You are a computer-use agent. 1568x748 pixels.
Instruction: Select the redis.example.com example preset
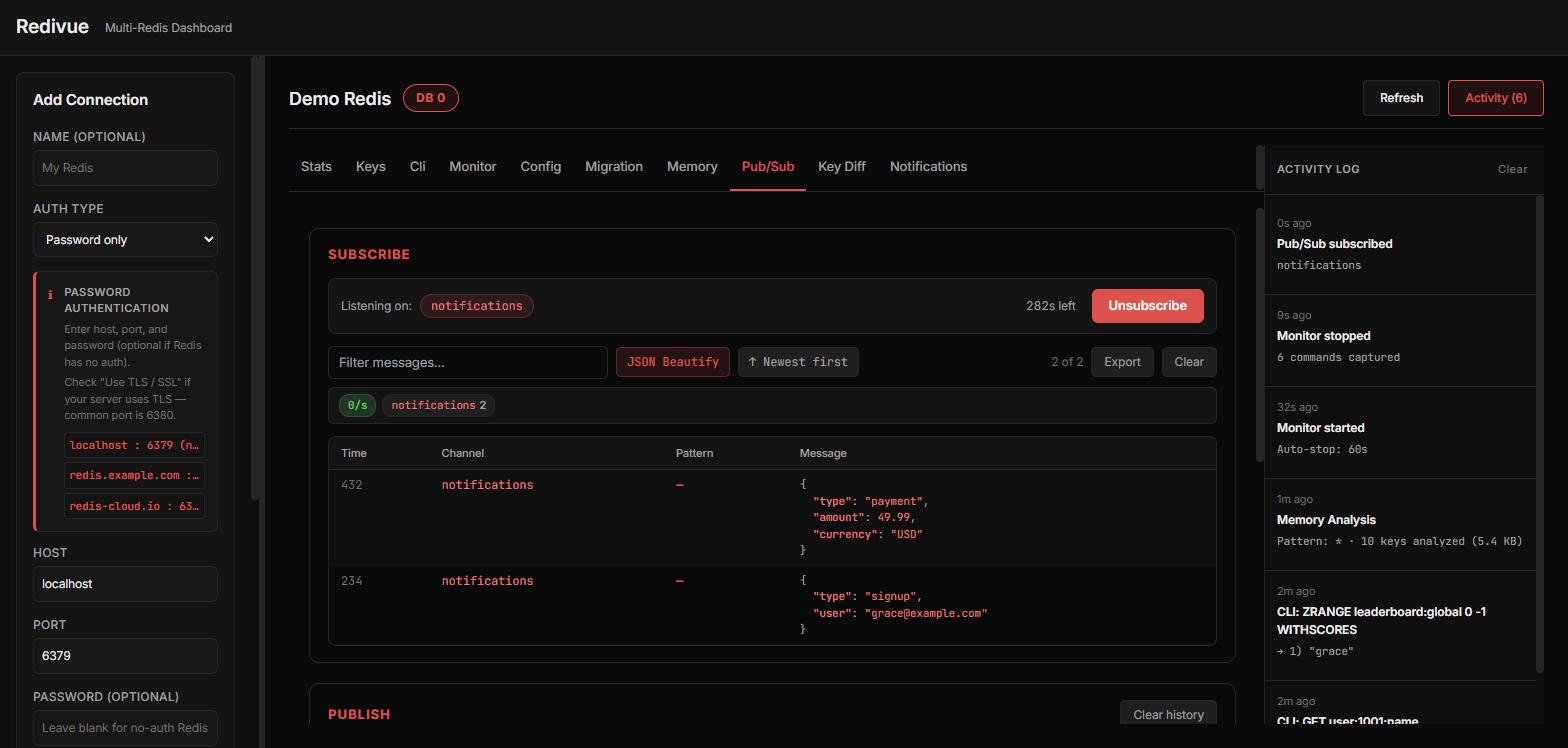134,475
